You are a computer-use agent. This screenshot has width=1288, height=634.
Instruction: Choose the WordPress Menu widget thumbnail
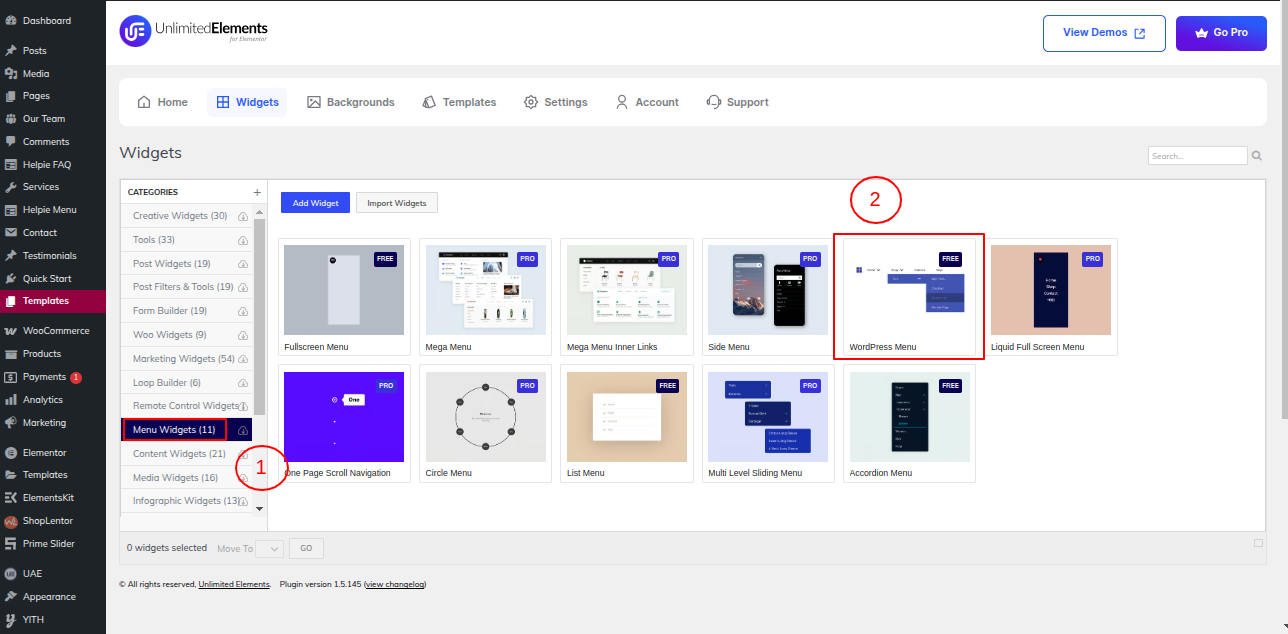(x=909, y=290)
